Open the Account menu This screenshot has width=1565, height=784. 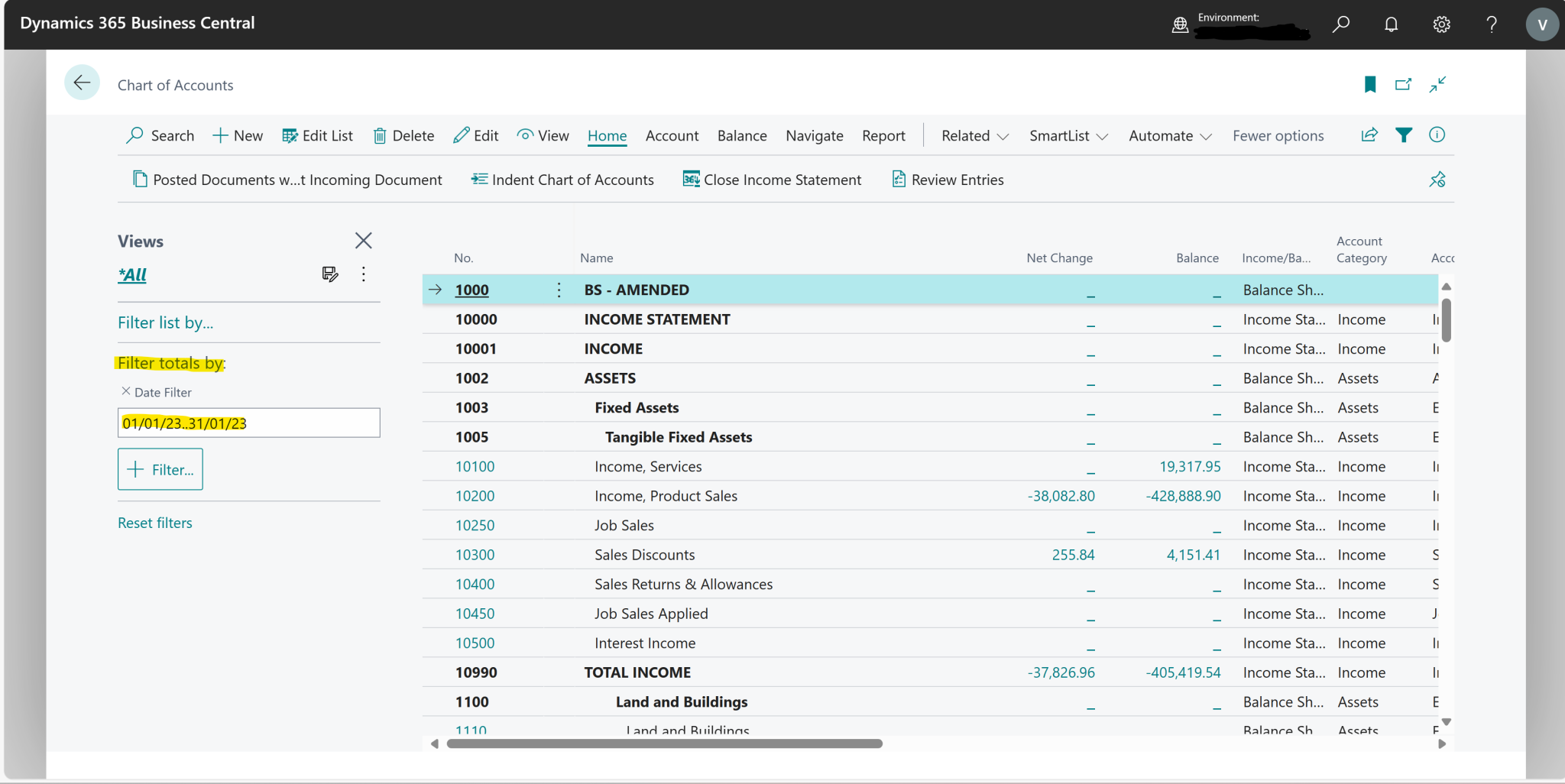tap(672, 136)
